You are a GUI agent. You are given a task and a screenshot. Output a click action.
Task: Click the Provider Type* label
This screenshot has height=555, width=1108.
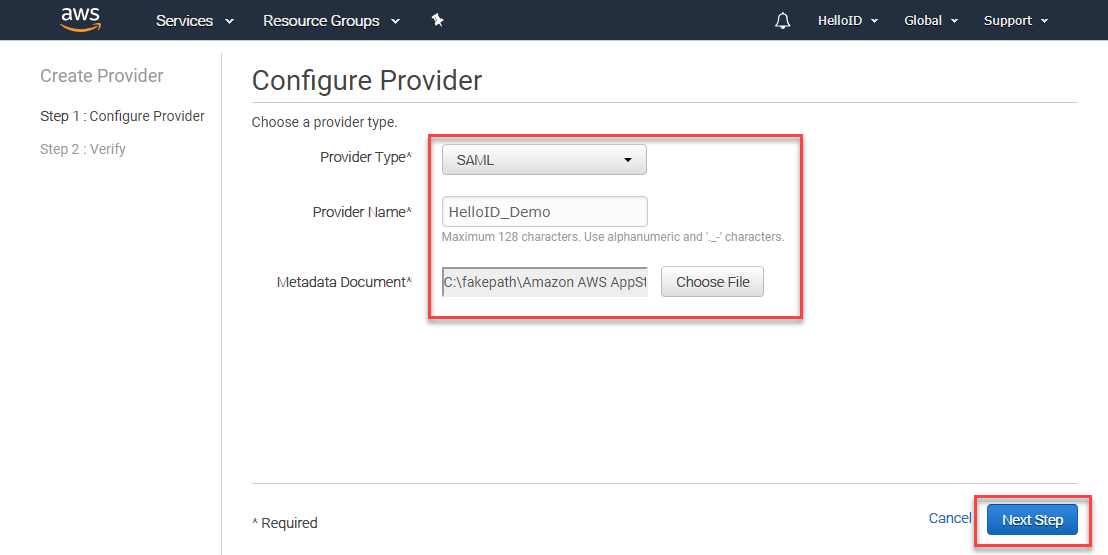pos(366,157)
